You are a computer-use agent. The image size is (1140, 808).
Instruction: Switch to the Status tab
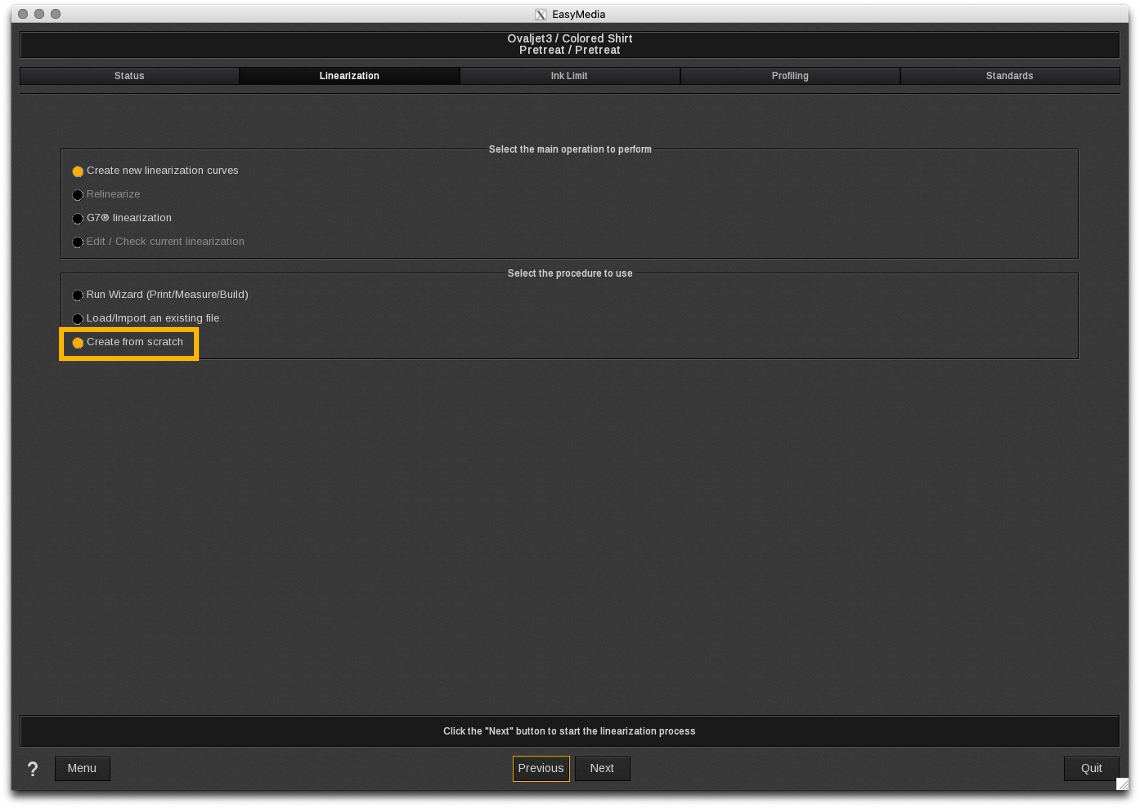pos(129,76)
